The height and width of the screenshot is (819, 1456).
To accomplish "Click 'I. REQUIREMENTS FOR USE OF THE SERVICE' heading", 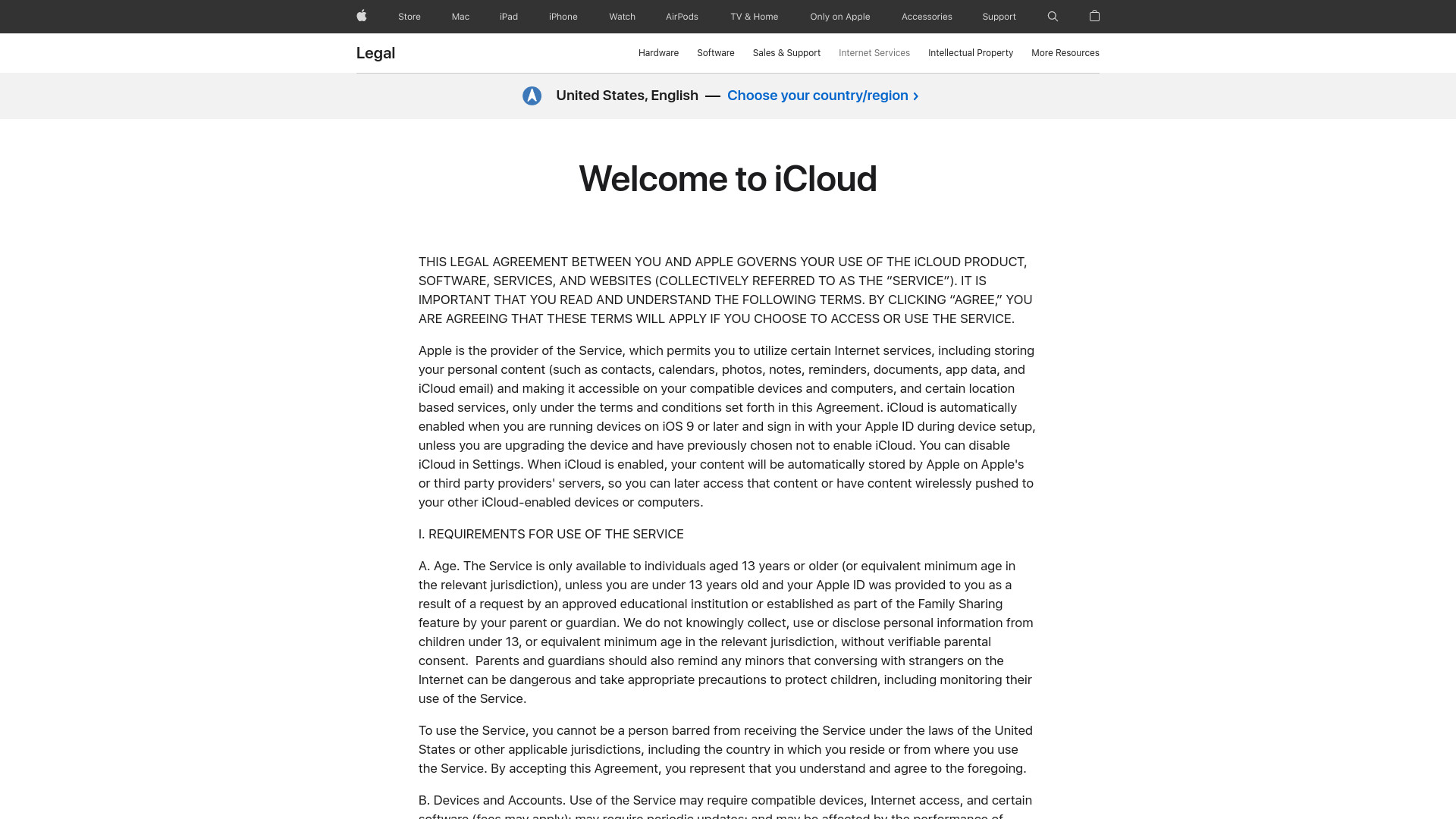I will click(x=551, y=534).
